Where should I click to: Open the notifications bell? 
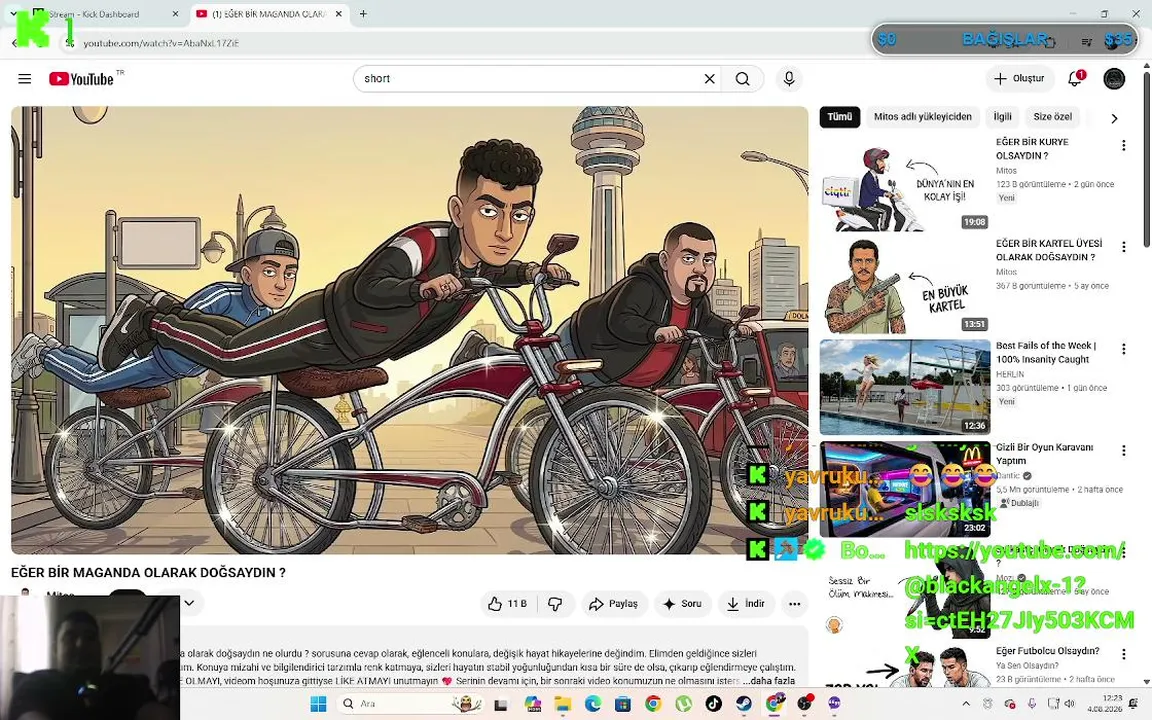coord(1075,78)
